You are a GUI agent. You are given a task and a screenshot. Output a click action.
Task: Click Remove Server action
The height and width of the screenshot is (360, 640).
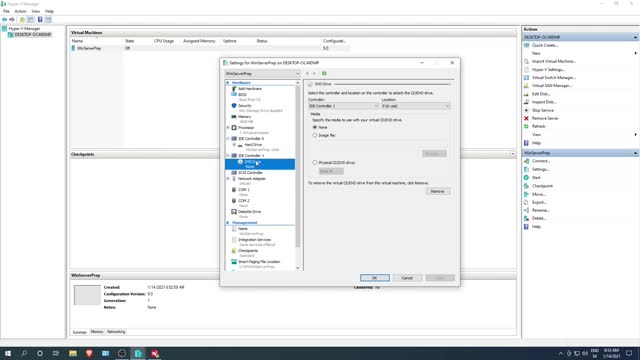[x=545, y=118]
